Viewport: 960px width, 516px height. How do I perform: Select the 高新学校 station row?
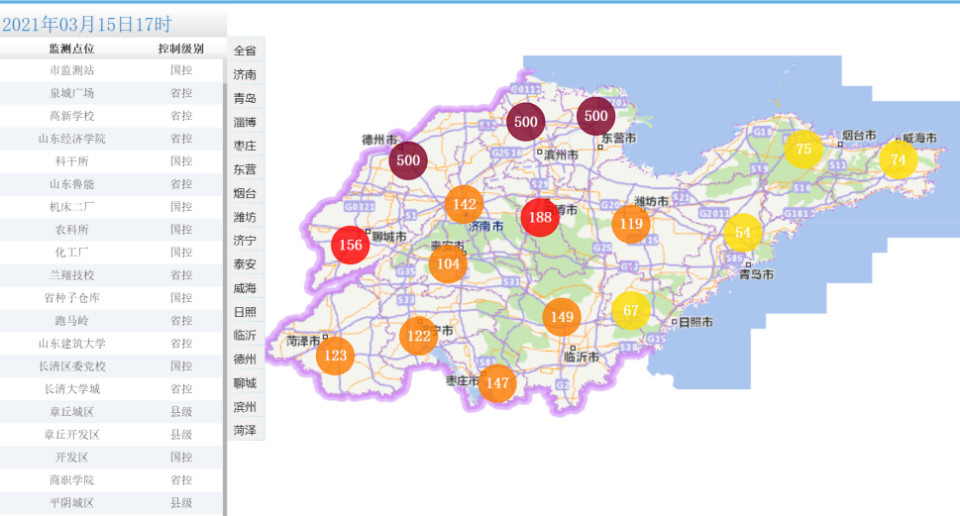tap(111, 116)
